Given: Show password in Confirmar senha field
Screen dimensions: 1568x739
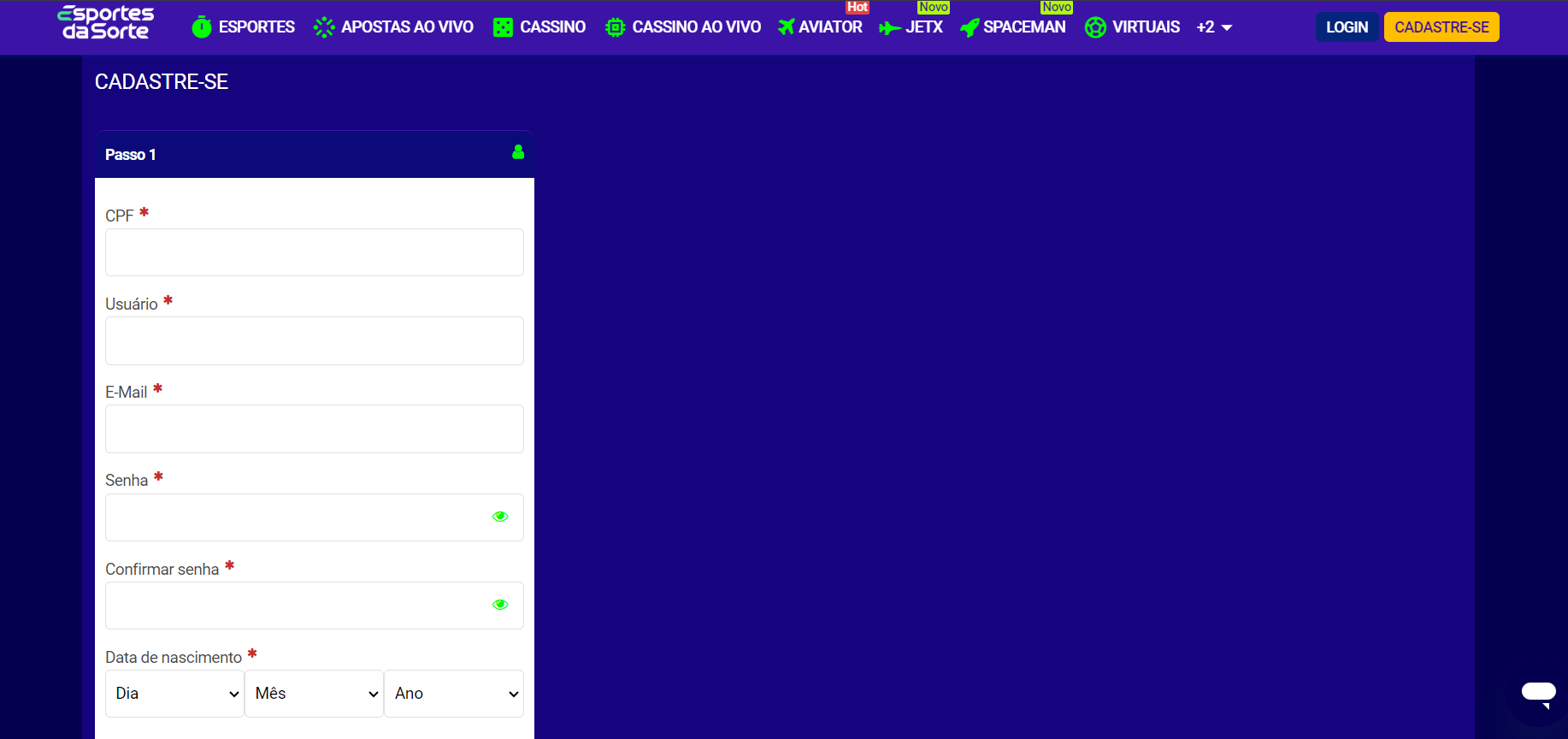Looking at the screenshot, I should coord(500,605).
